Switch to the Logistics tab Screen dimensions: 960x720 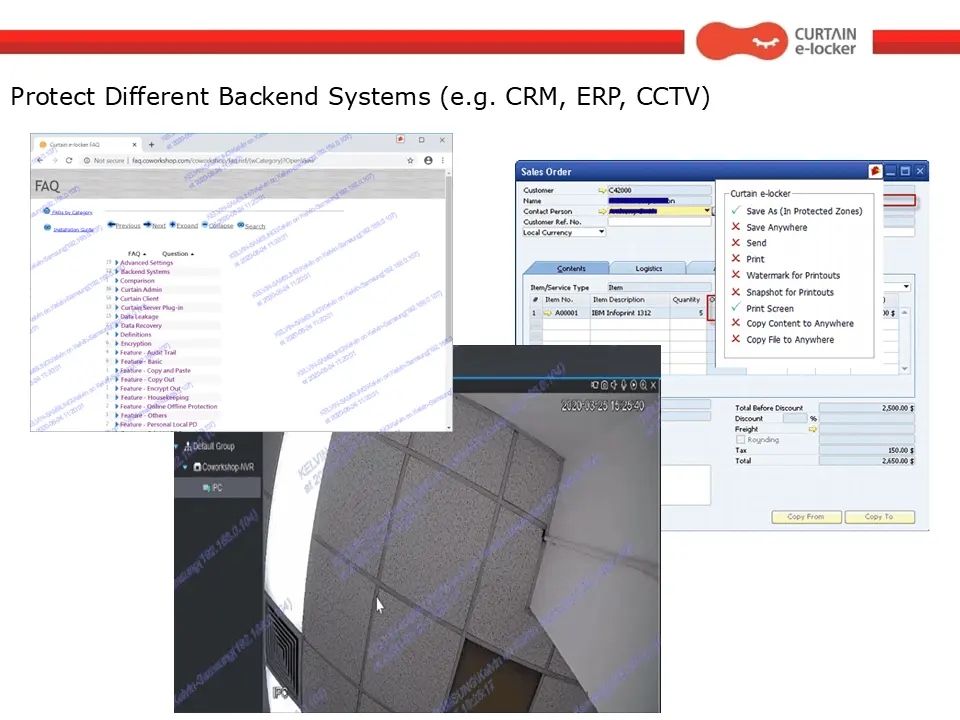pos(648,268)
